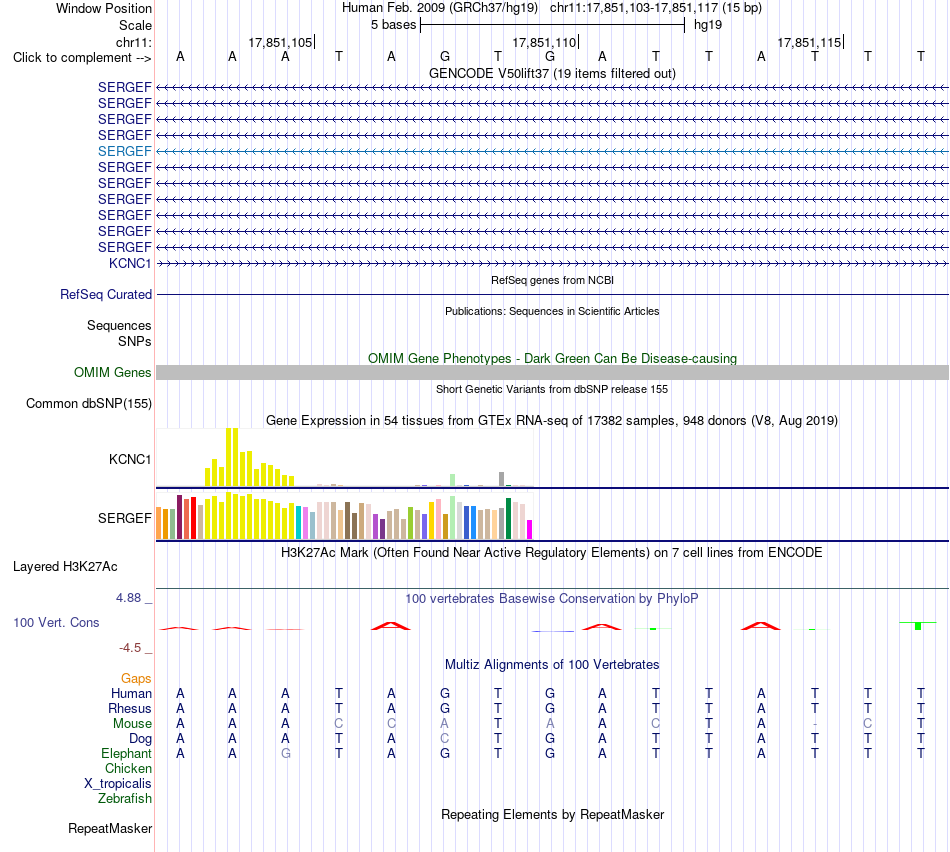The height and width of the screenshot is (852, 950).
Task: Open 'Publications: Sequences in Scientific Articles' title
Action: pos(552,311)
